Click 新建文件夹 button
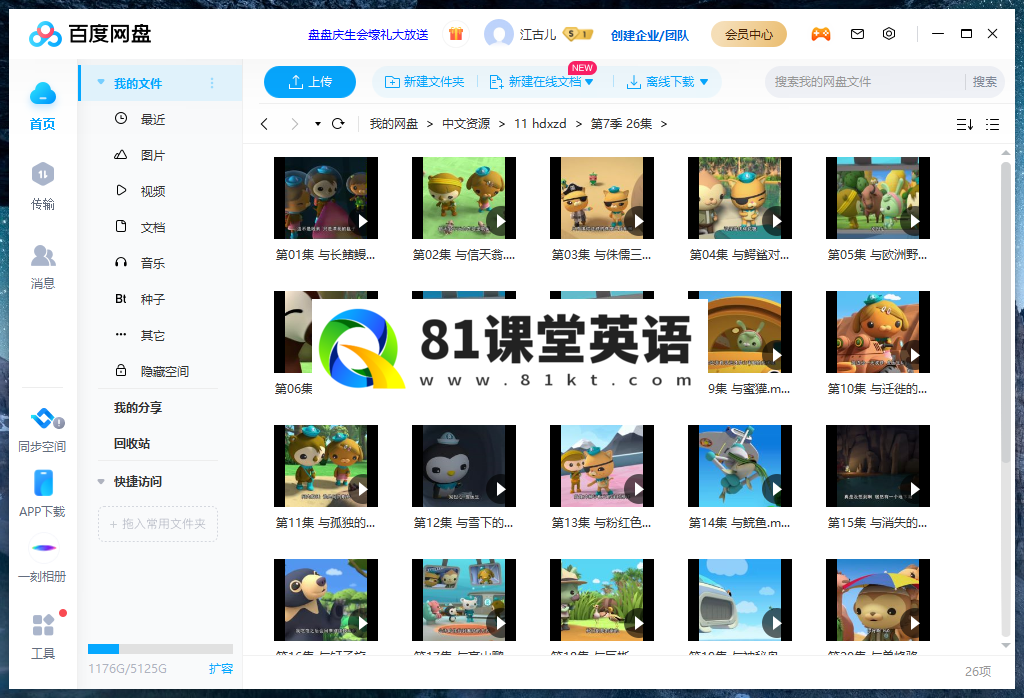Screen dimensions: 1024x698 [x=424, y=82]
